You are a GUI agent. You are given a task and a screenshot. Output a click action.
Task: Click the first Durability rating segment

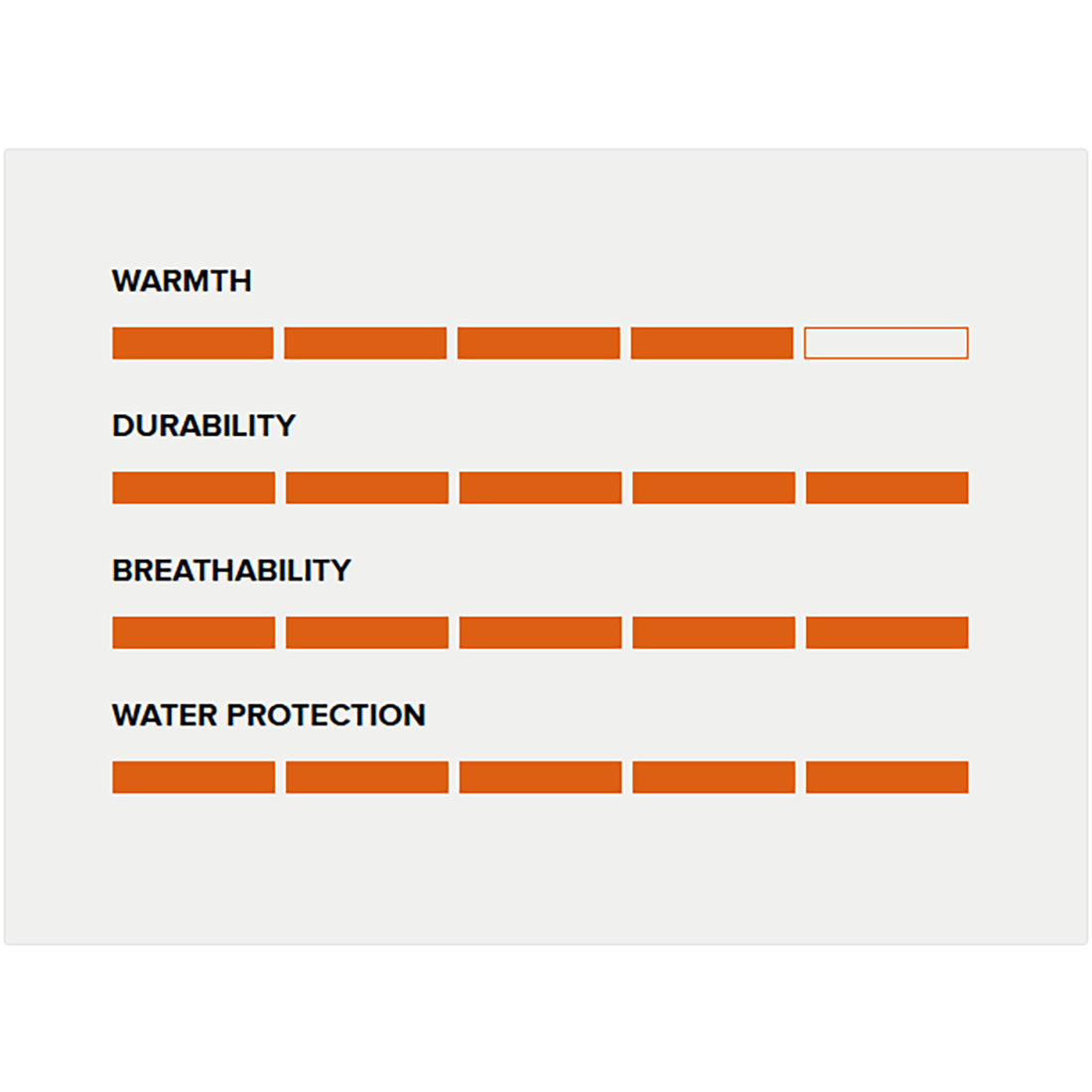tap(194, 487)
